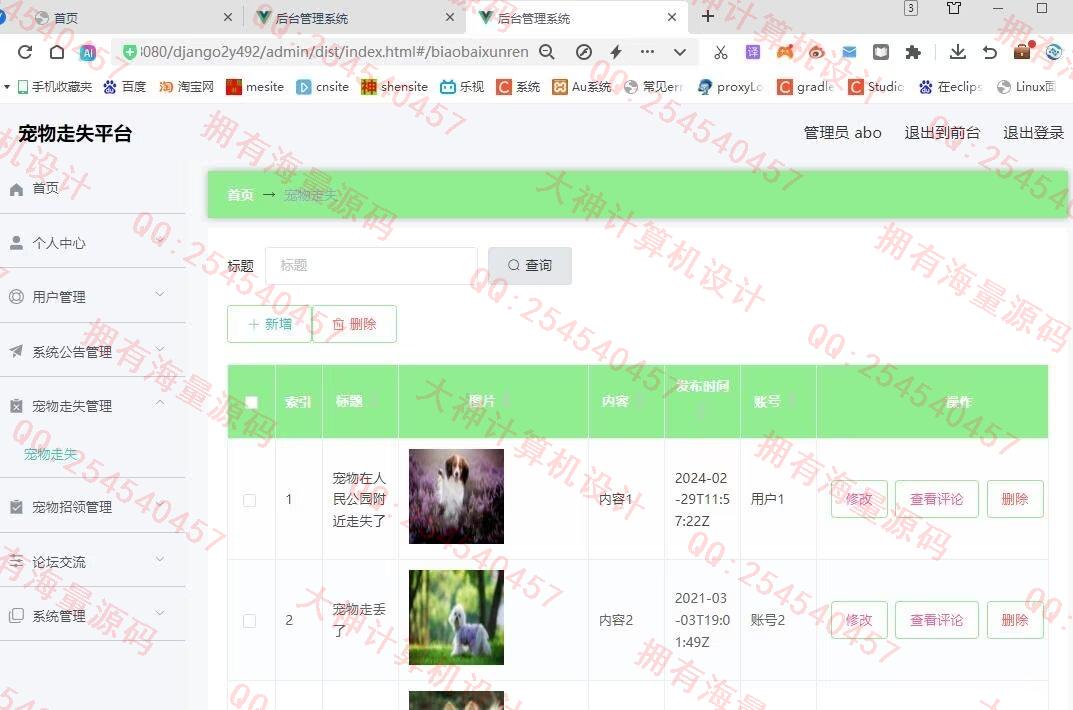Open the 百度 bookmark

click(x=125, y=87)
